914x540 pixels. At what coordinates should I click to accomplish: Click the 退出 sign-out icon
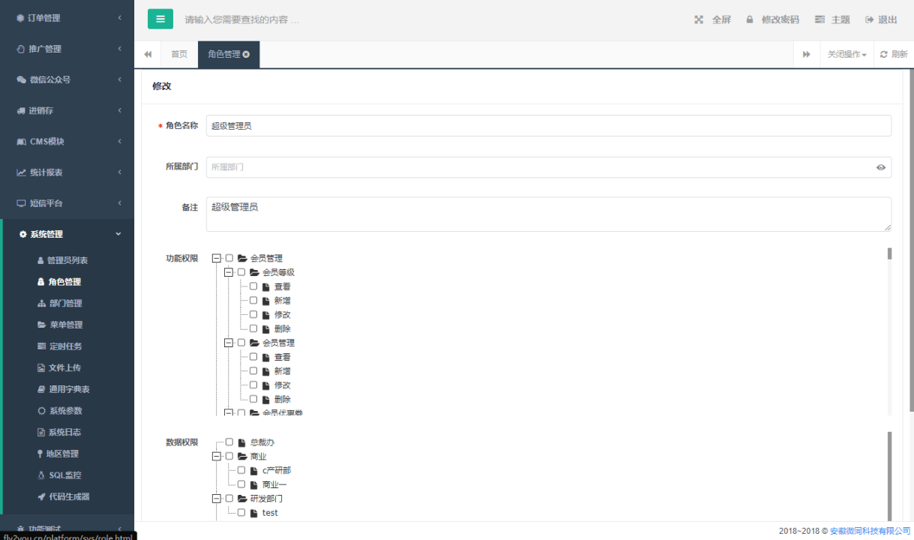(869, 19)
